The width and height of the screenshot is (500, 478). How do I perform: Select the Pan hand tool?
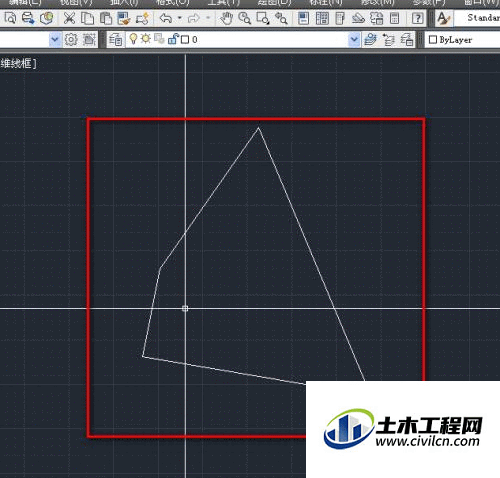[227, 18]
